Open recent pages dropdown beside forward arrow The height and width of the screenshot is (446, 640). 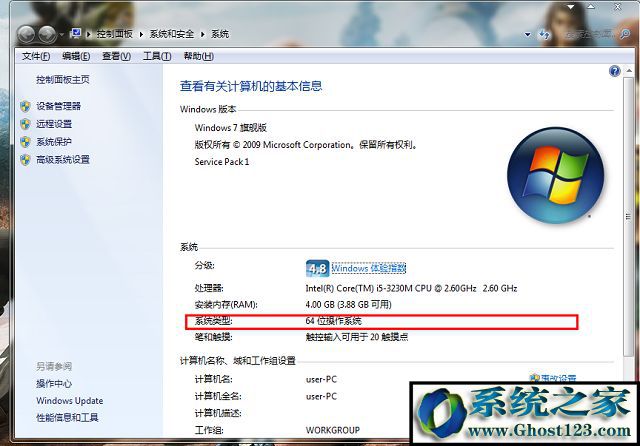point(62,35)
